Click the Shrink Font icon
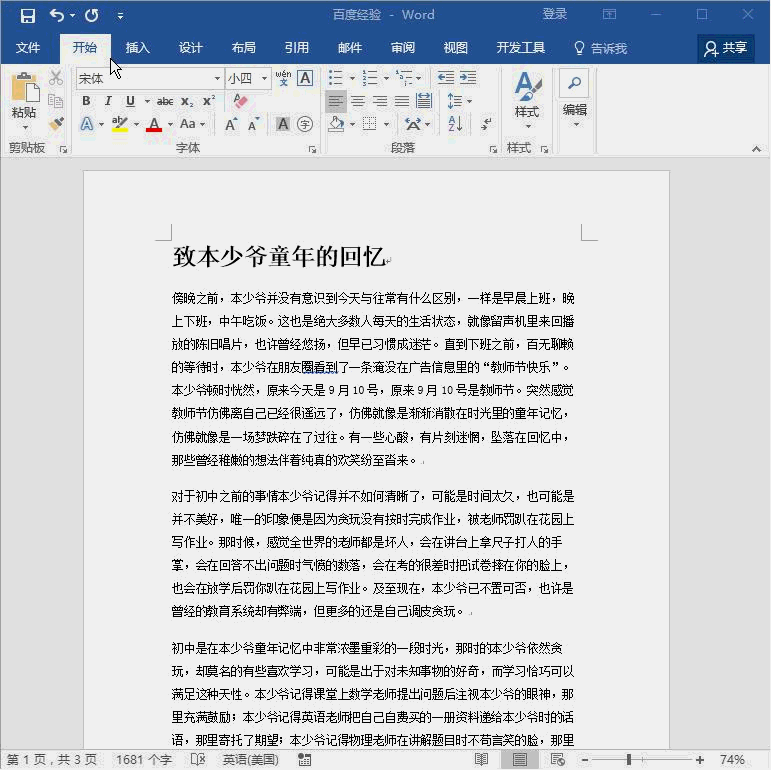Screen dimensions: 771x770 point(253,124)
